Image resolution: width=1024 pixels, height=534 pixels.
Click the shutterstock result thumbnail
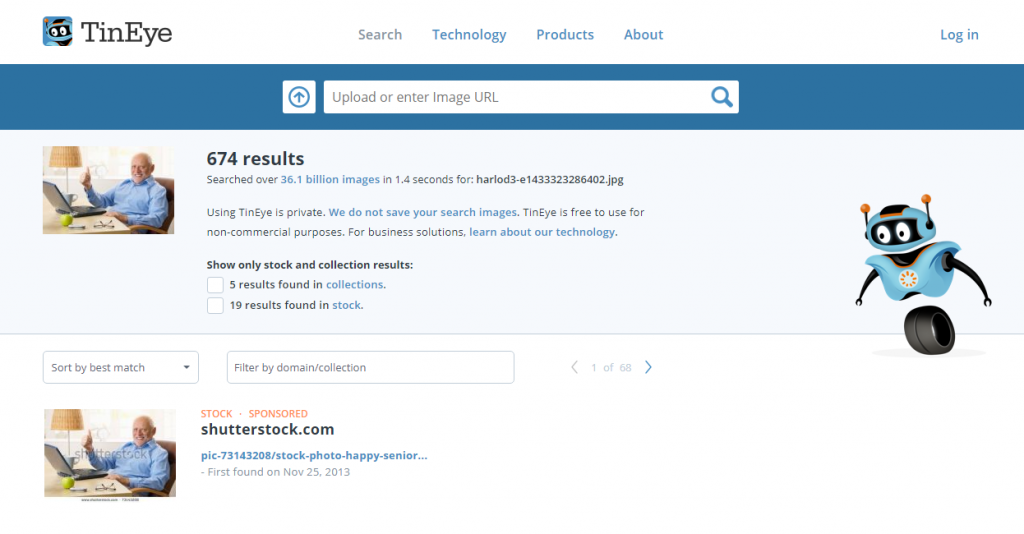click(x=110, y=454)
